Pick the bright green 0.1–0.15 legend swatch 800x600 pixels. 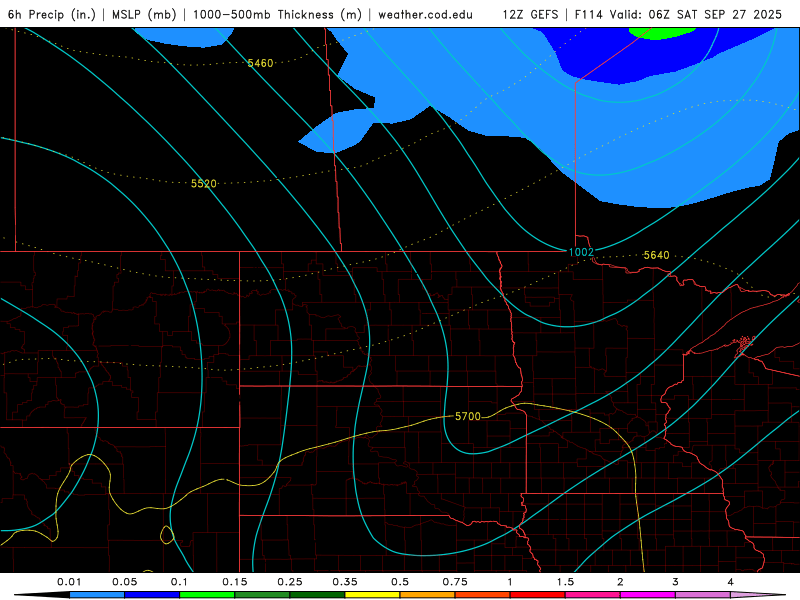pos(207,595)
